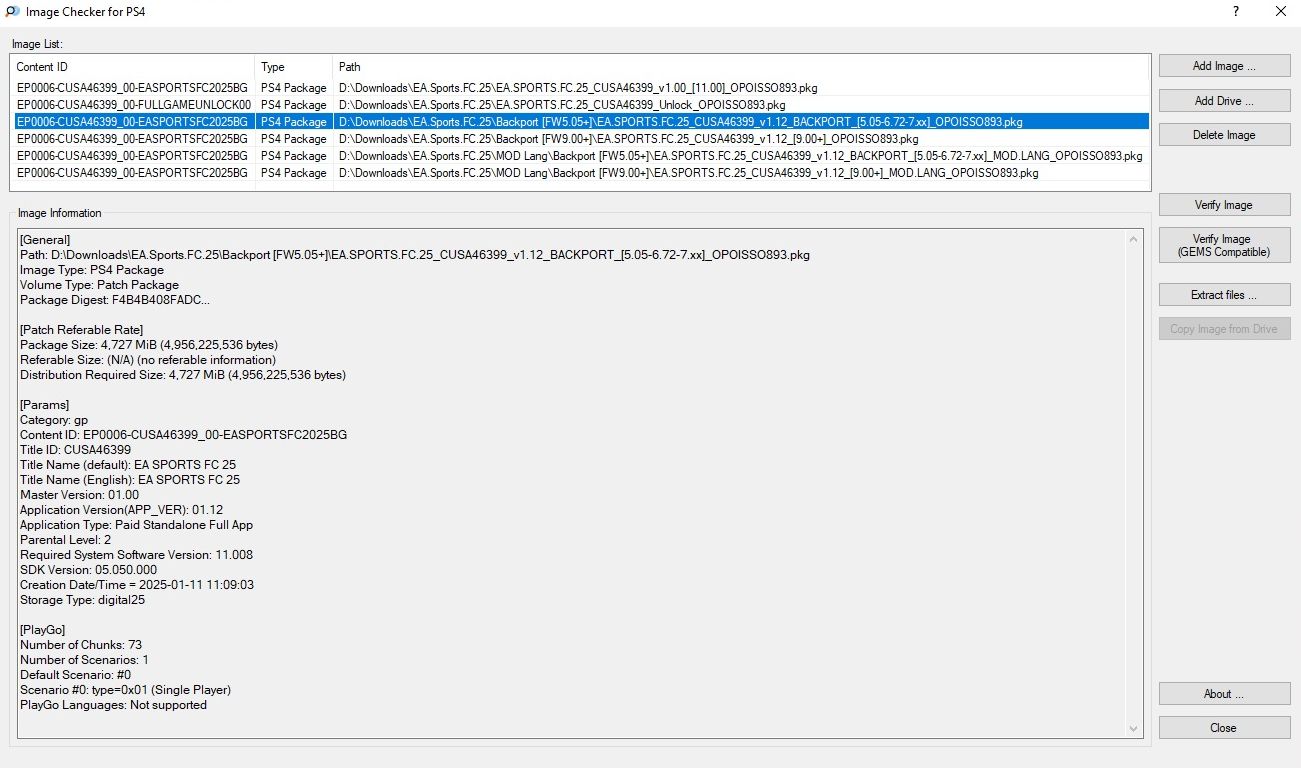Click the 'Scenario #0: type=0x01 (Single Player)' line
Image resolution: width=1301 pixels, height=768 pixels.
click(x=126, y=690)
